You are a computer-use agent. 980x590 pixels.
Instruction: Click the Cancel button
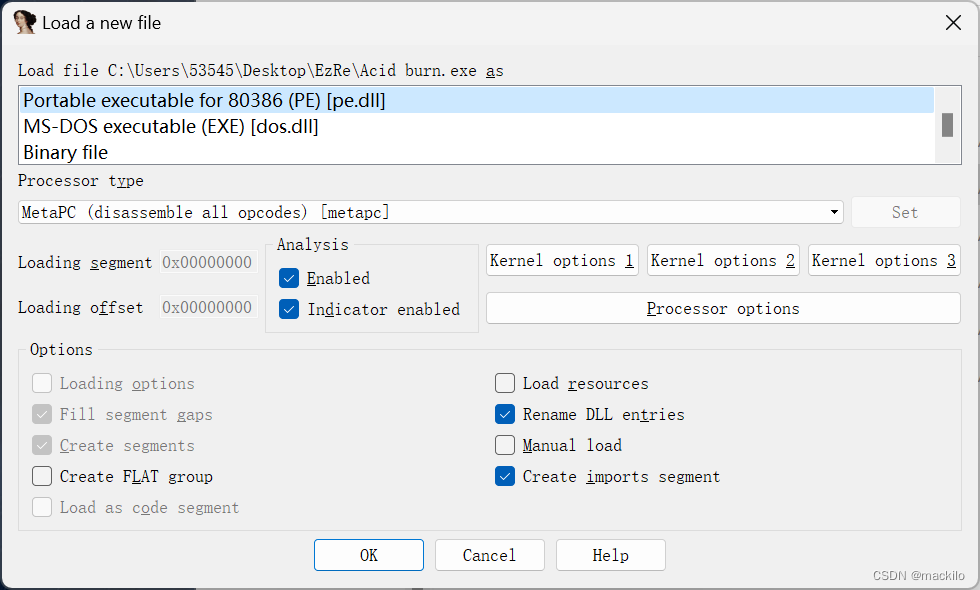coord(489,555)
